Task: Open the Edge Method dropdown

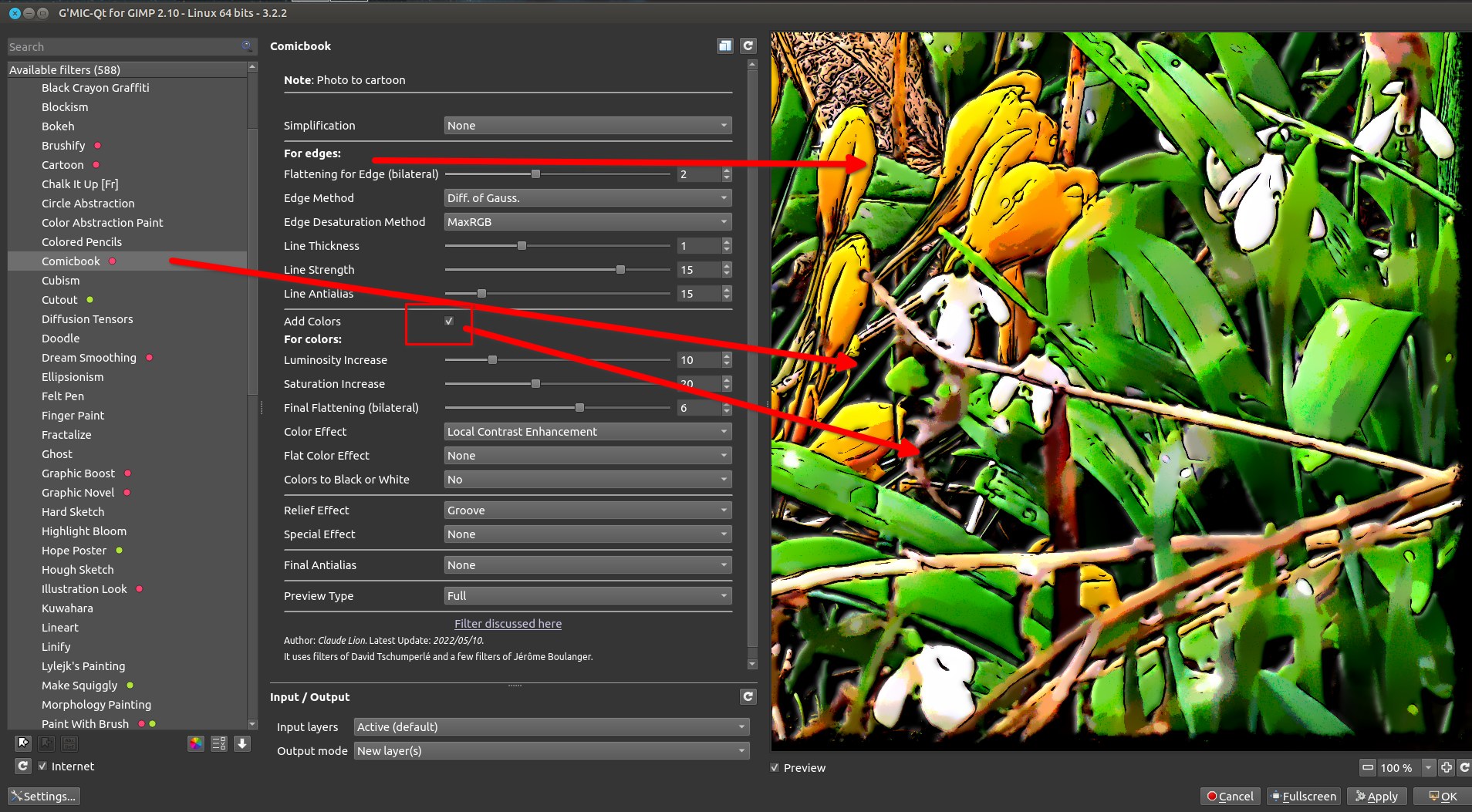Action: tap(587, 198)
